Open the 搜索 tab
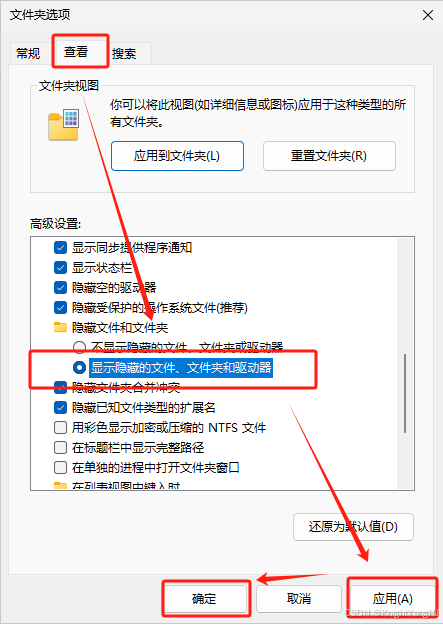The image size is (443, 625). (x=124, y=53)
